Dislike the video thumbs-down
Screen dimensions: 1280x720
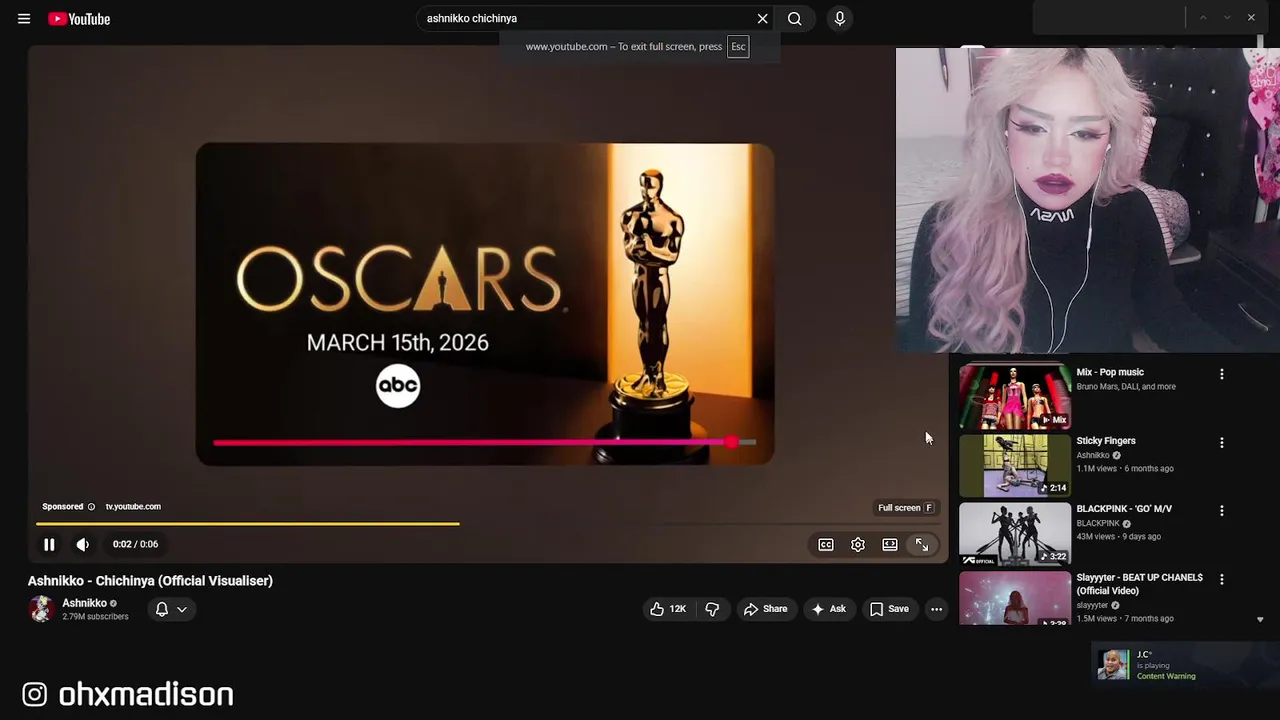[712, 609]
